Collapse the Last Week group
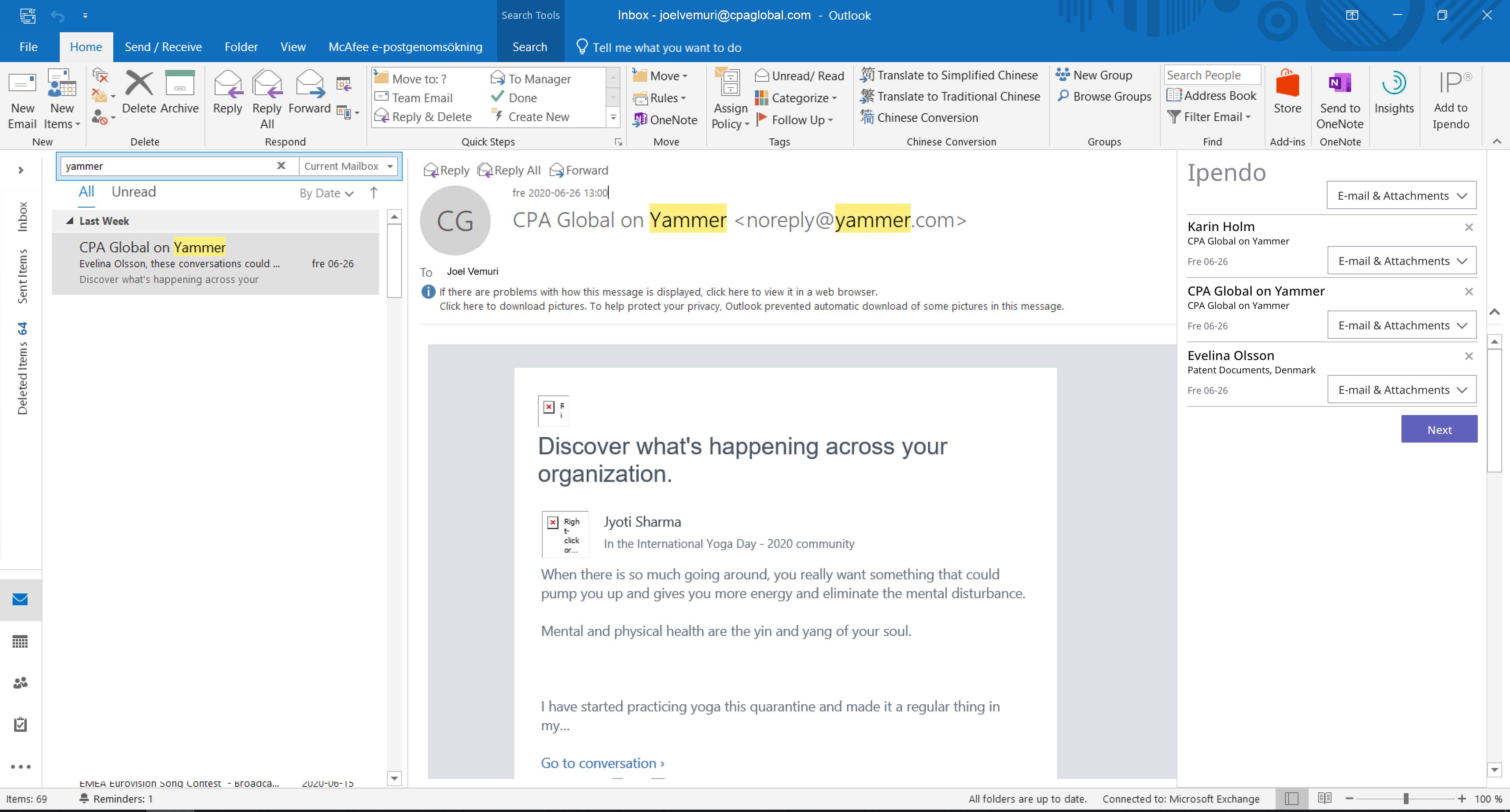 (x=70, y=221)
